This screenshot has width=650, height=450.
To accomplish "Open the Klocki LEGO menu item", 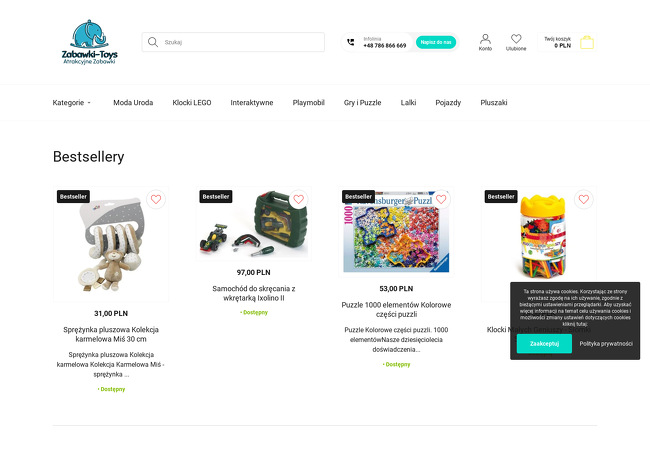I will 192,102.
